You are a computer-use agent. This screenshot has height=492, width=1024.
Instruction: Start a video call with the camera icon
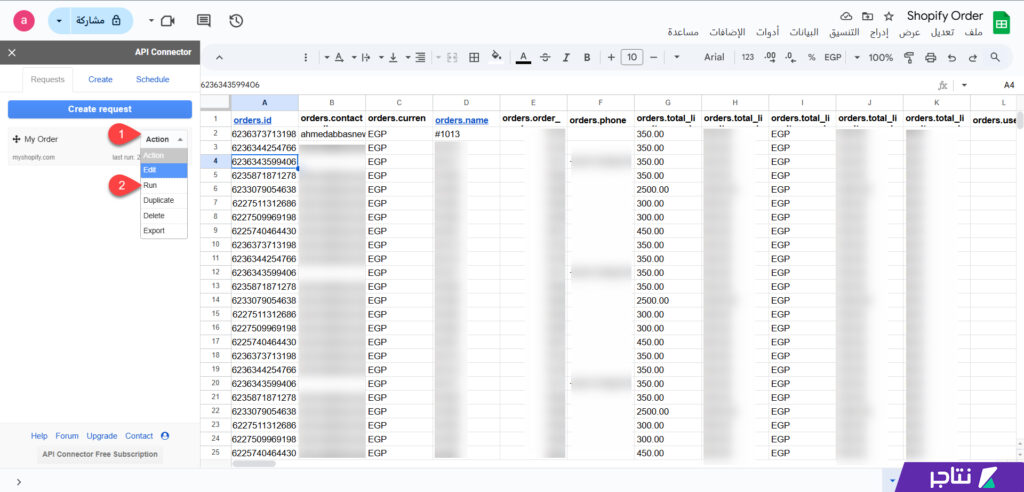[x=168, y=21]
